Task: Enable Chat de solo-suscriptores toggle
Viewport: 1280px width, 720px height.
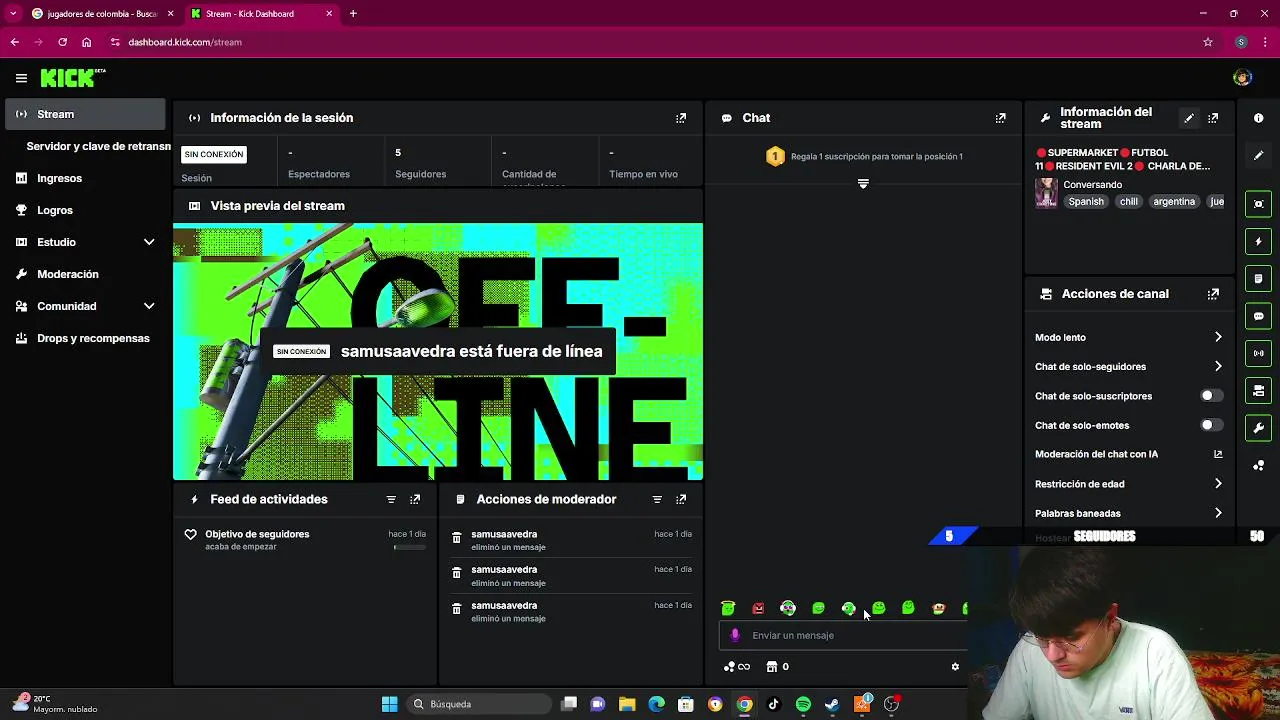Action: [x=1211, y=396]
